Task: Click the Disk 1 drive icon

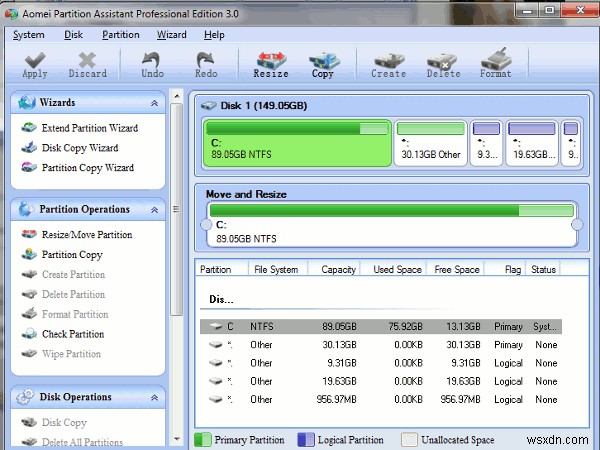Action: 209,105
